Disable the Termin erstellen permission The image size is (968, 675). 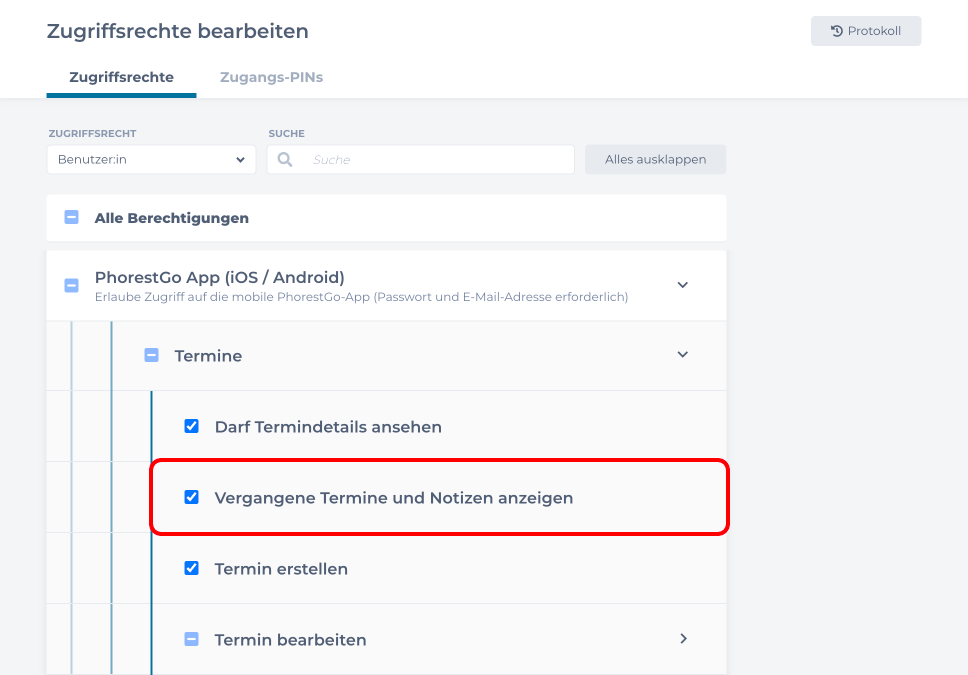coord(192,568)
